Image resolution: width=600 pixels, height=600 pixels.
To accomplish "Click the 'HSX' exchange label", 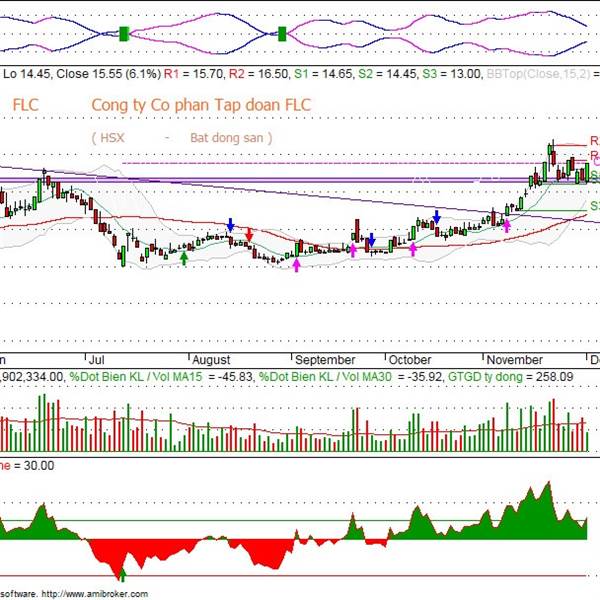I will click(112, 138).
